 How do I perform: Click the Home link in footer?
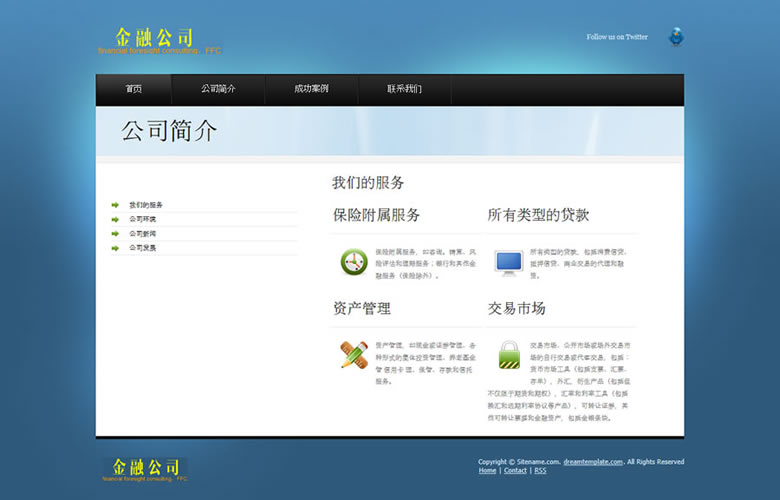tap(487, 471)
